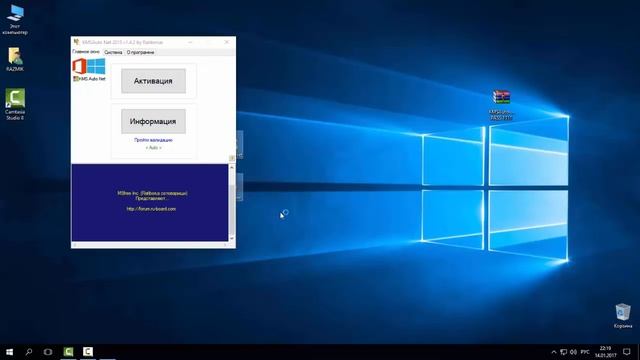Click the volume speaker tray icon
This screenshot has height=360, width=640.
[573, 352]
